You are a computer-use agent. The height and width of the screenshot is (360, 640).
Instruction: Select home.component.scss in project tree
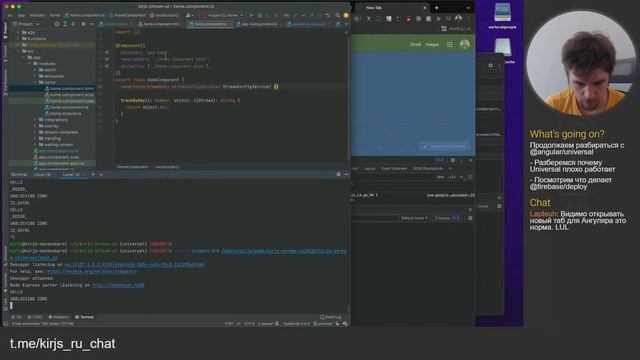point(70,95)
